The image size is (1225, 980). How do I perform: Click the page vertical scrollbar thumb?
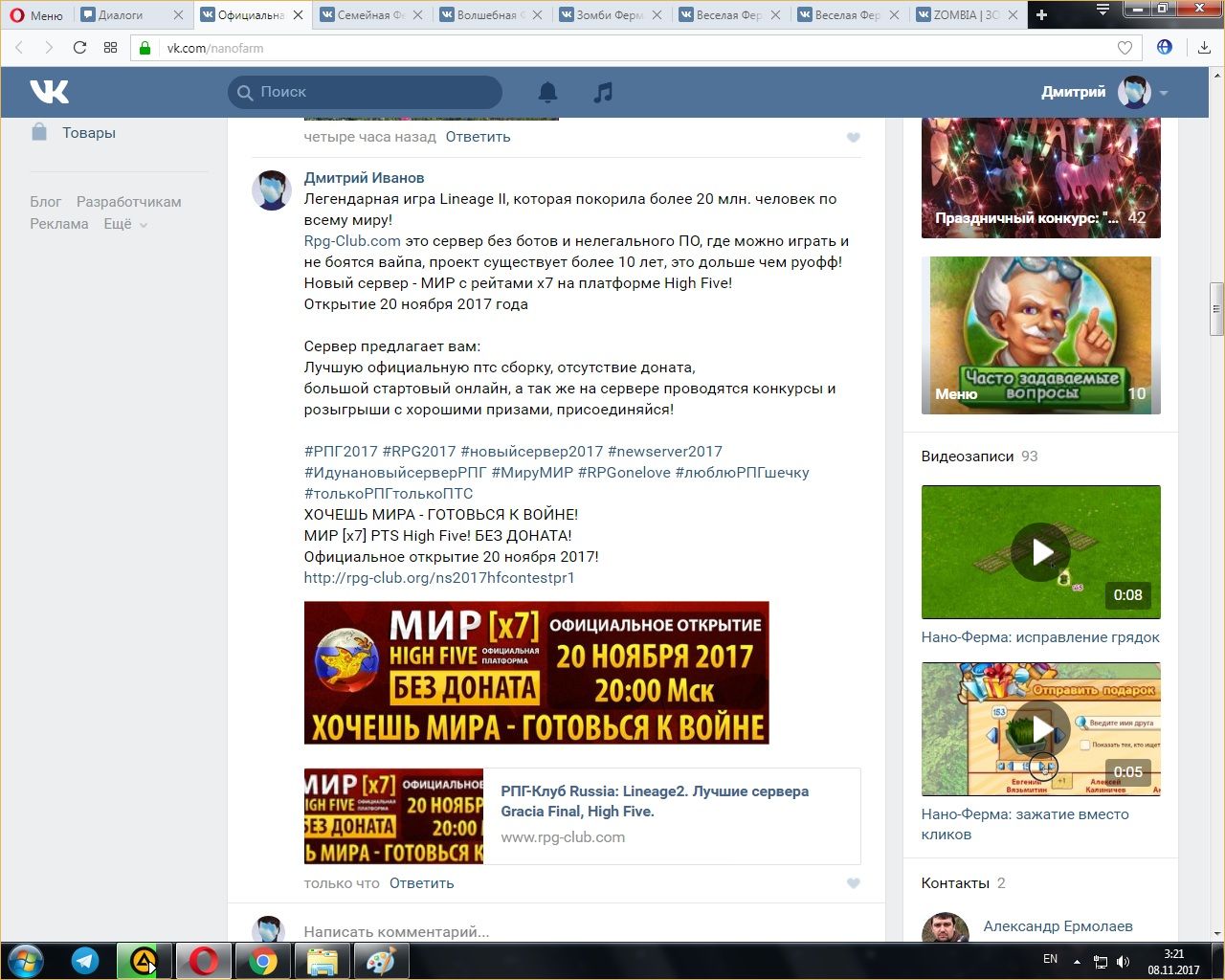[x=1216, y=309]
